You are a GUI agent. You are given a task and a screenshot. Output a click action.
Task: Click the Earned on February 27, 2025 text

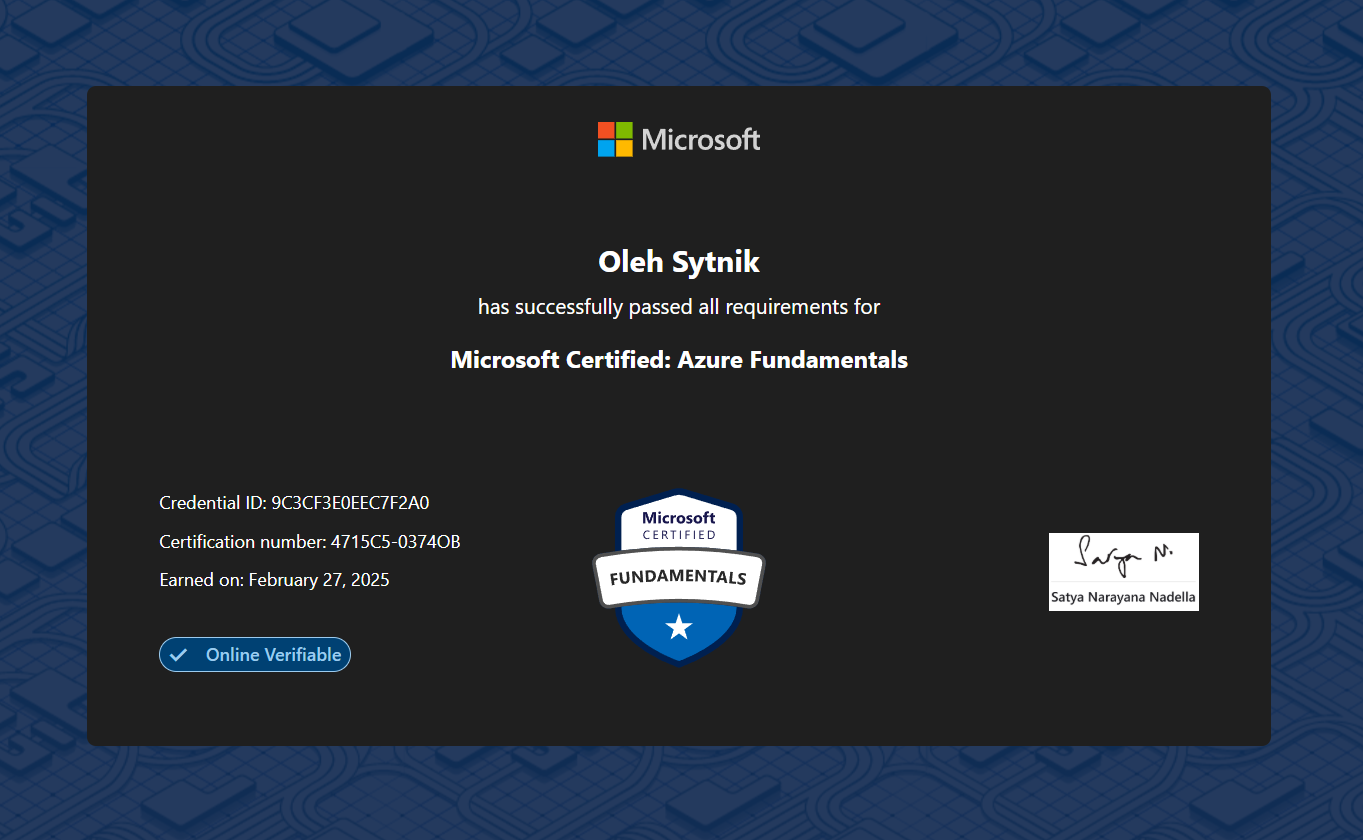275,580
